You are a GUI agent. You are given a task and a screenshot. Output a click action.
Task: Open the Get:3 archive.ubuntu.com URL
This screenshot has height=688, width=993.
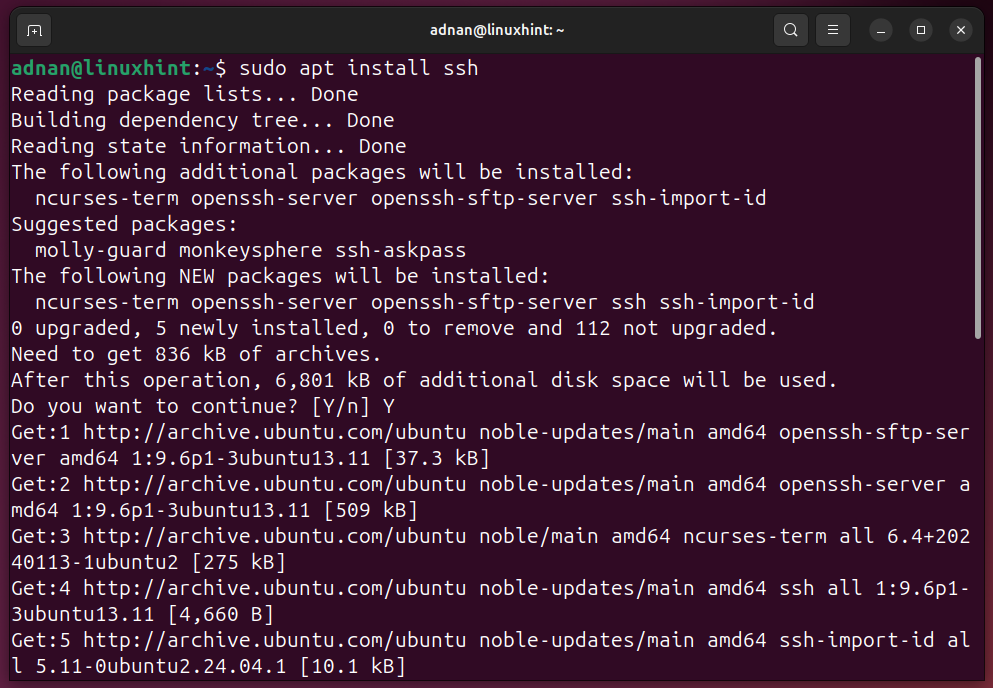(275, 537)
